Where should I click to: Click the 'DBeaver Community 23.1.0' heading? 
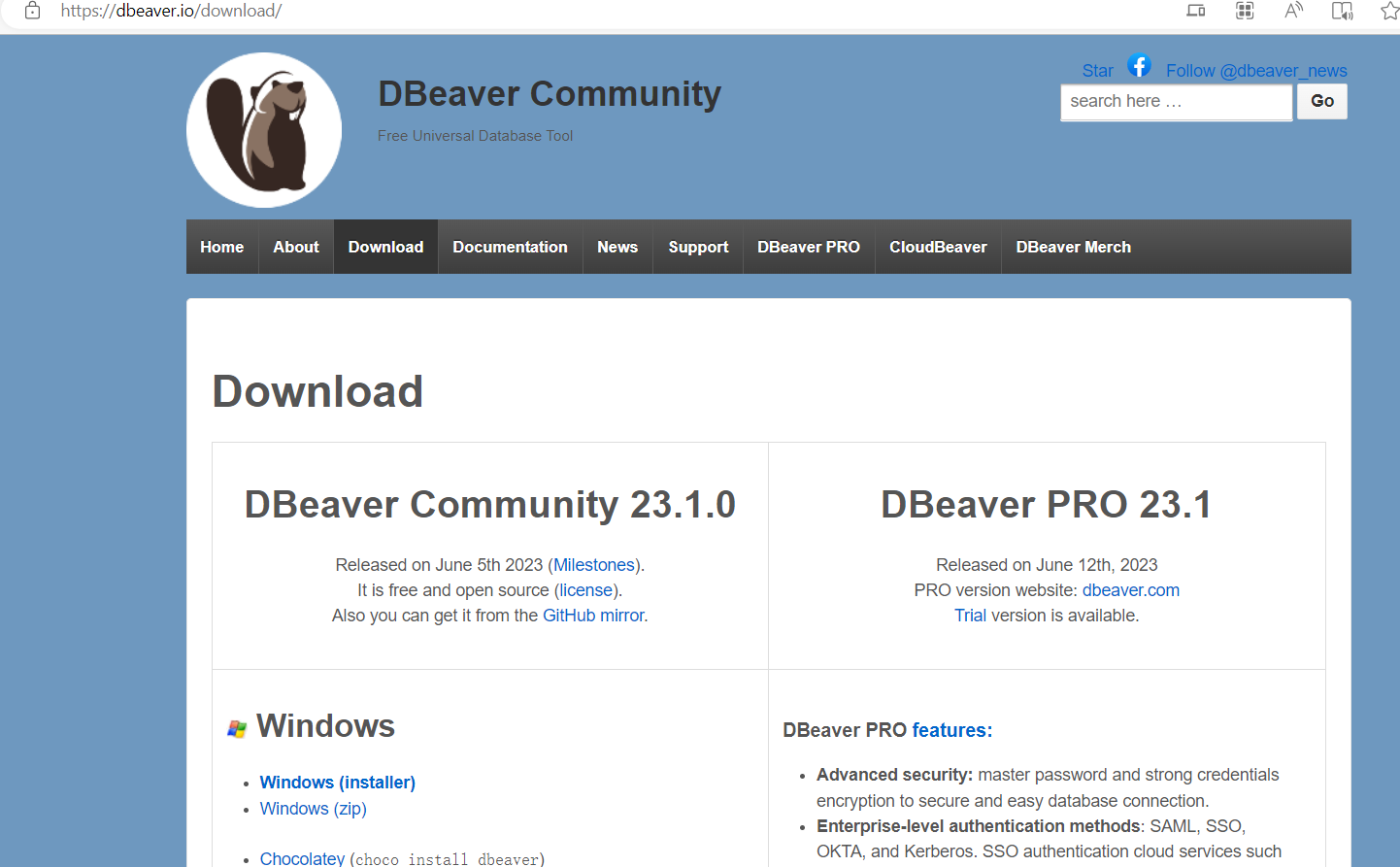(490, 505)
